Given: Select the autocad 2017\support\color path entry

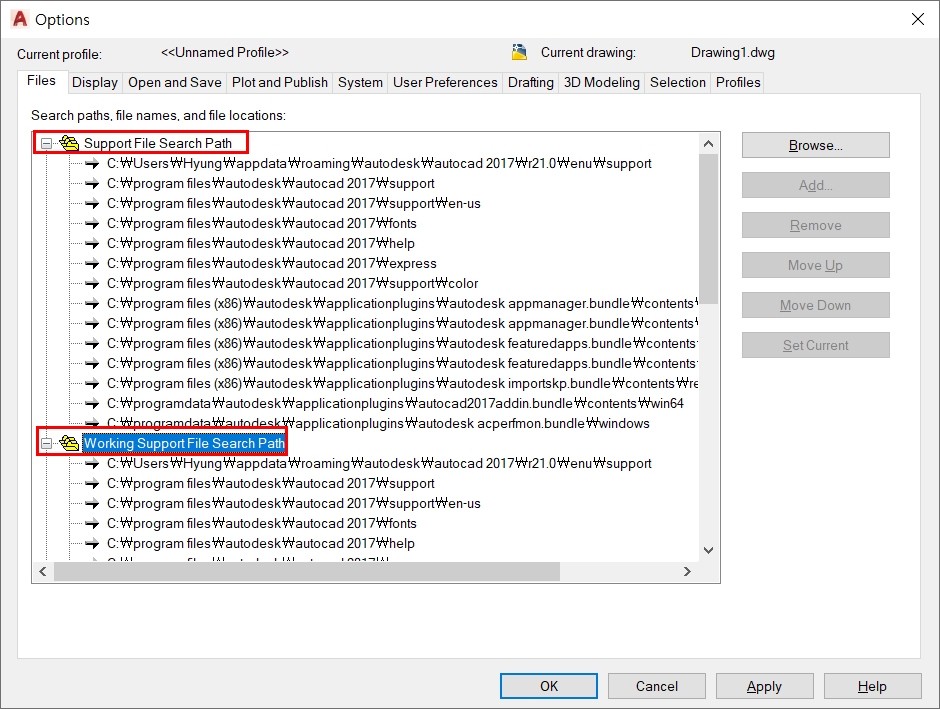Looking at the screenshot, I should (293, 283).
